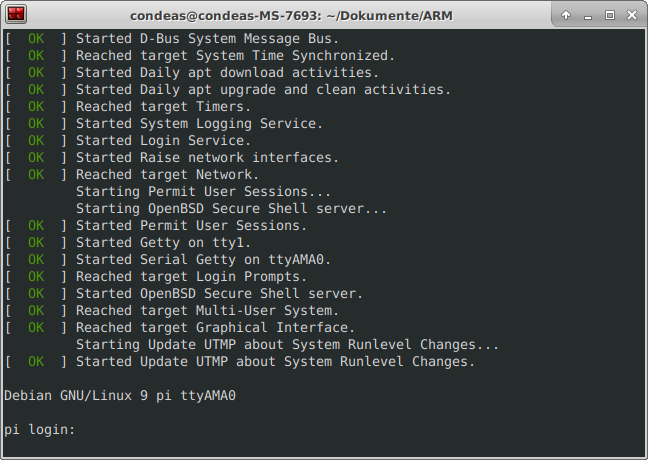Maximize the terminal window
The height and width of the screenshot is (460, 648).
[x=610, y=15]
